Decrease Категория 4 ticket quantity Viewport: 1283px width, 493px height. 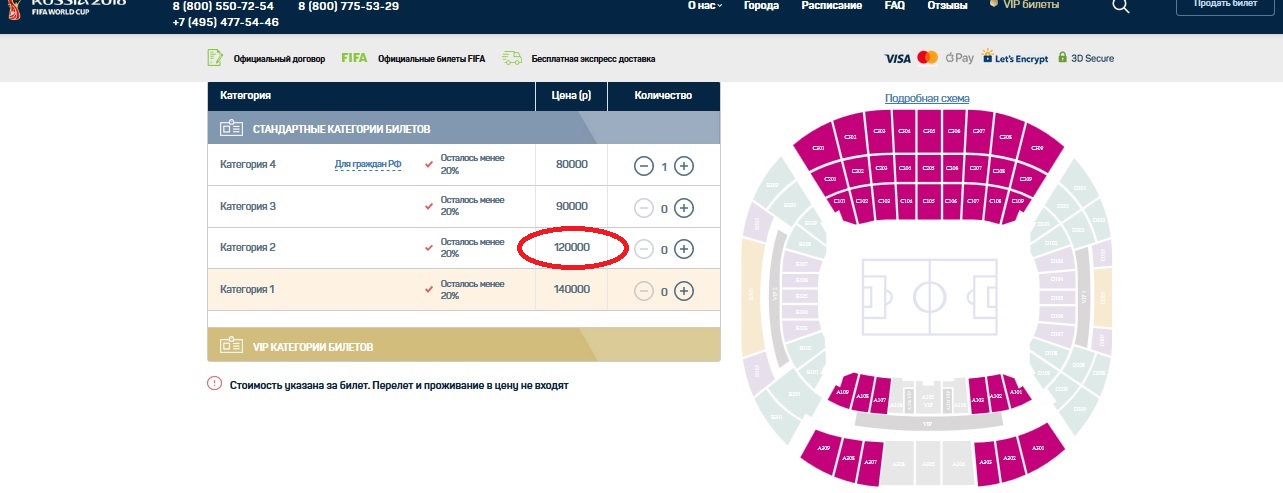(x=644, y=166)
